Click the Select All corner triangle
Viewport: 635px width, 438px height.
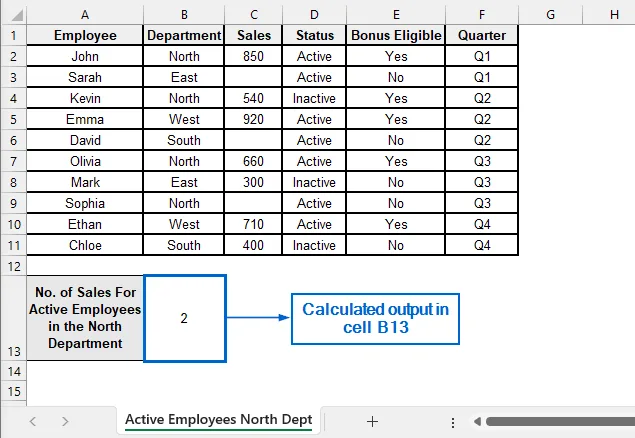click(x=17, y=15)
